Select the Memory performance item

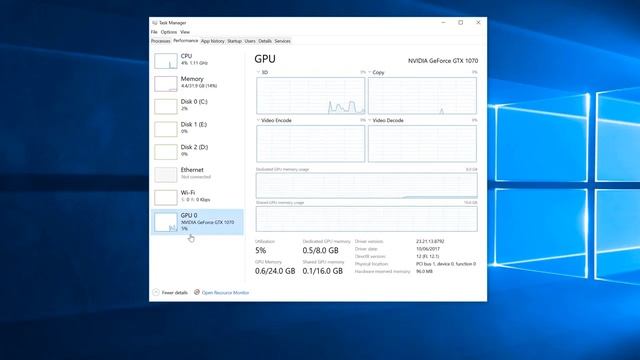pos(198,83)
